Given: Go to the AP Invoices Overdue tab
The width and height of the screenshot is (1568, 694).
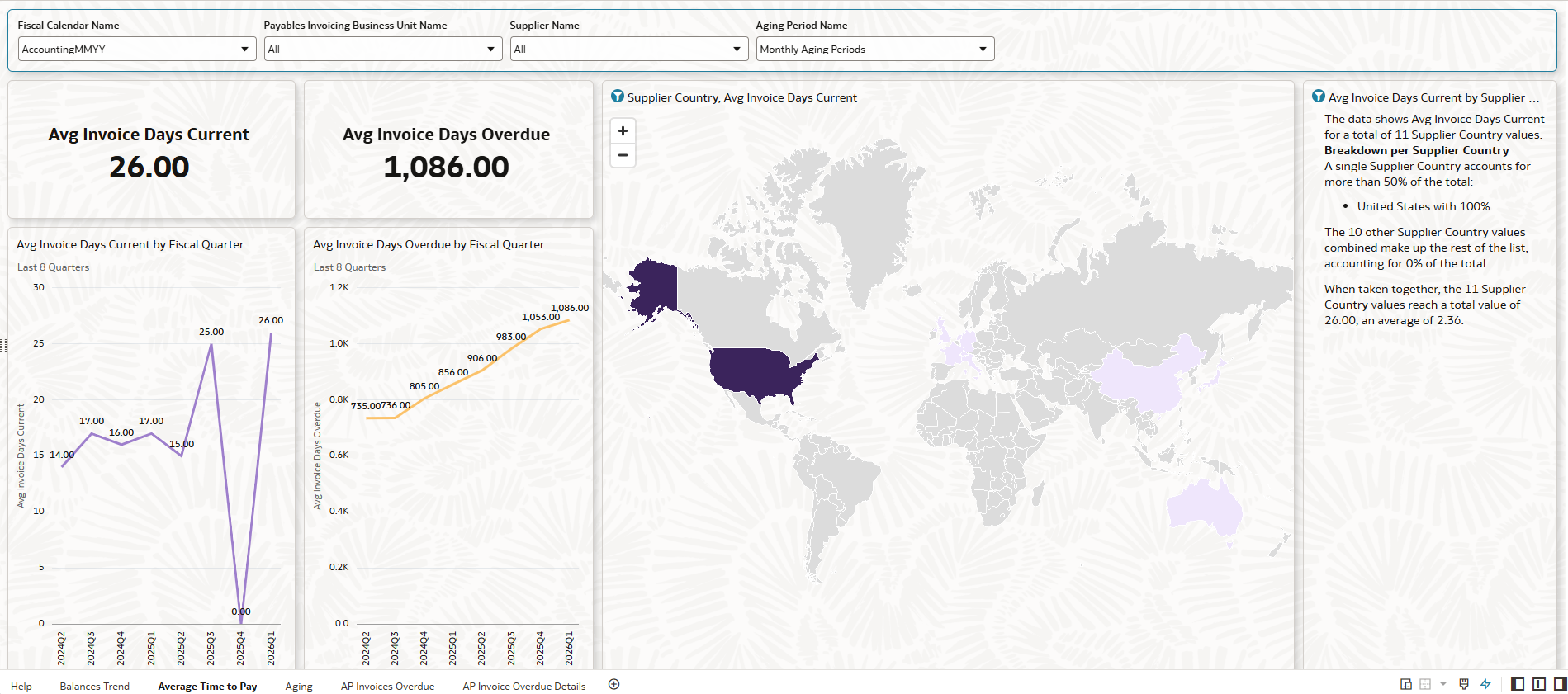Looking at the screenshot, I should [x=387, y=687].
